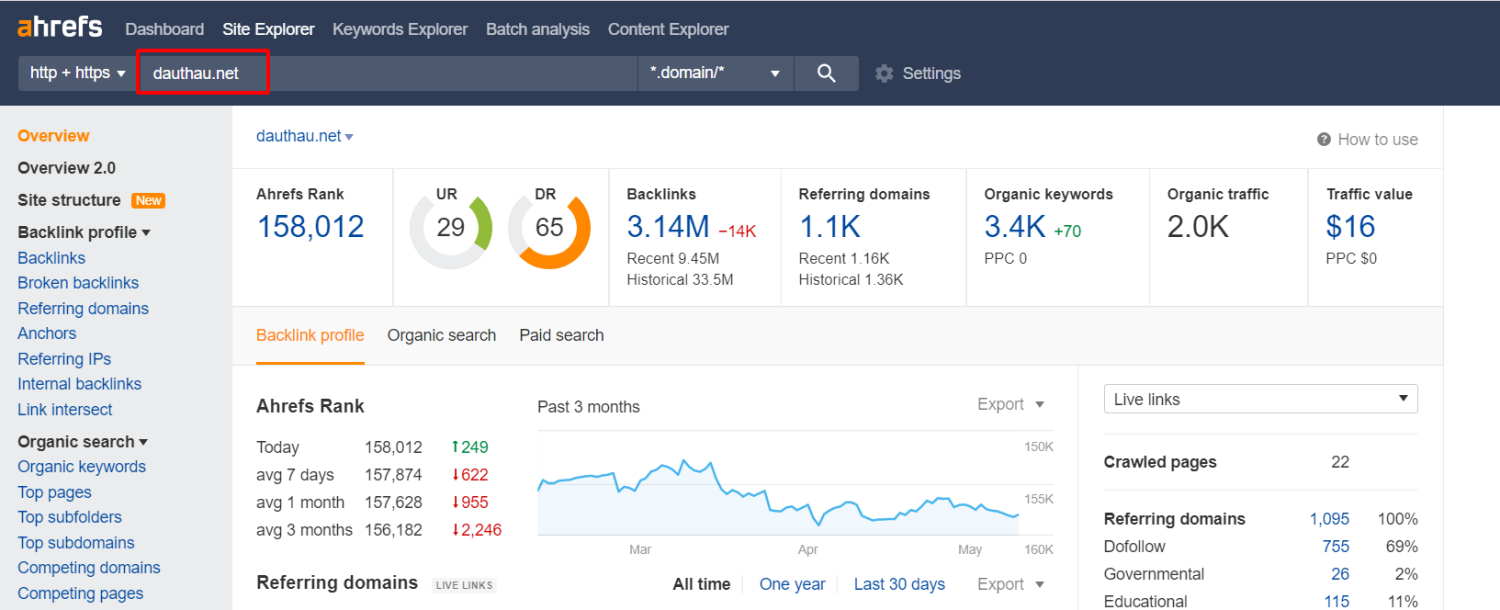1500x610 pixels.
Task: Open the Live links dropdown
Action: pos(1260,399)
